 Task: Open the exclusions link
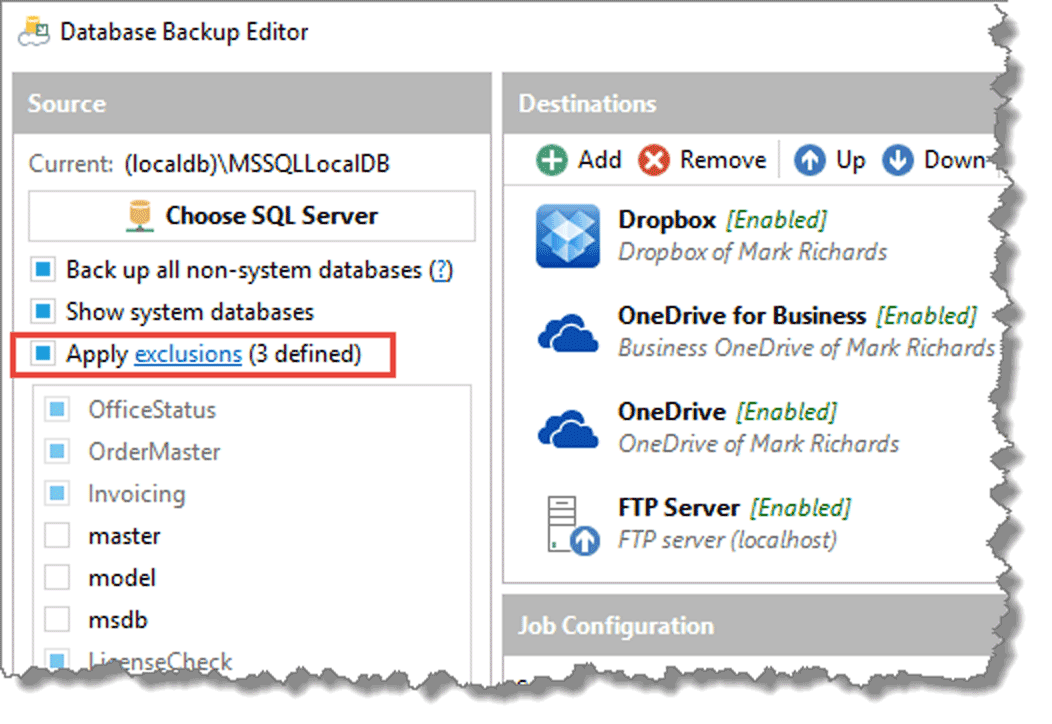point(188,354)
